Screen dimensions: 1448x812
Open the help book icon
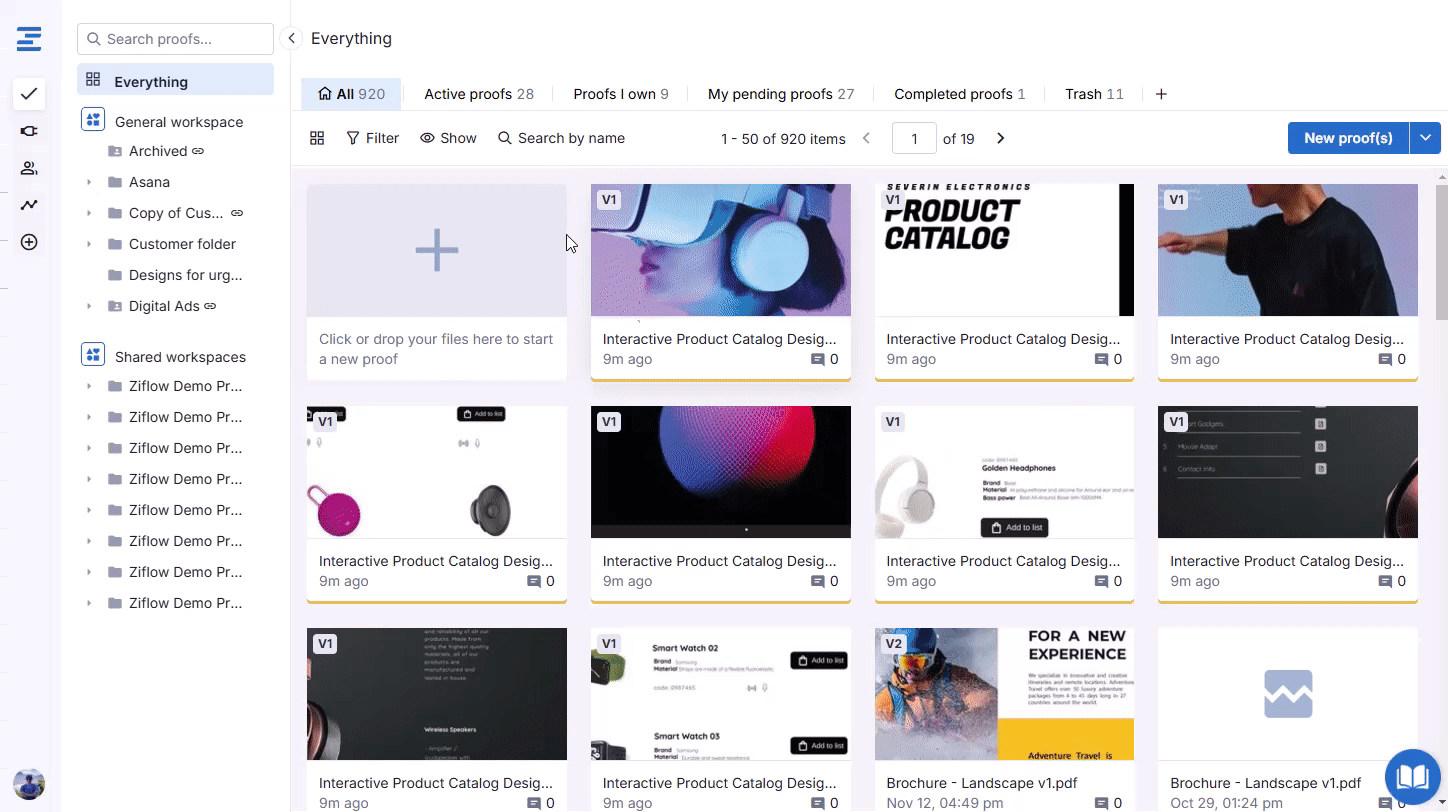1412,777
